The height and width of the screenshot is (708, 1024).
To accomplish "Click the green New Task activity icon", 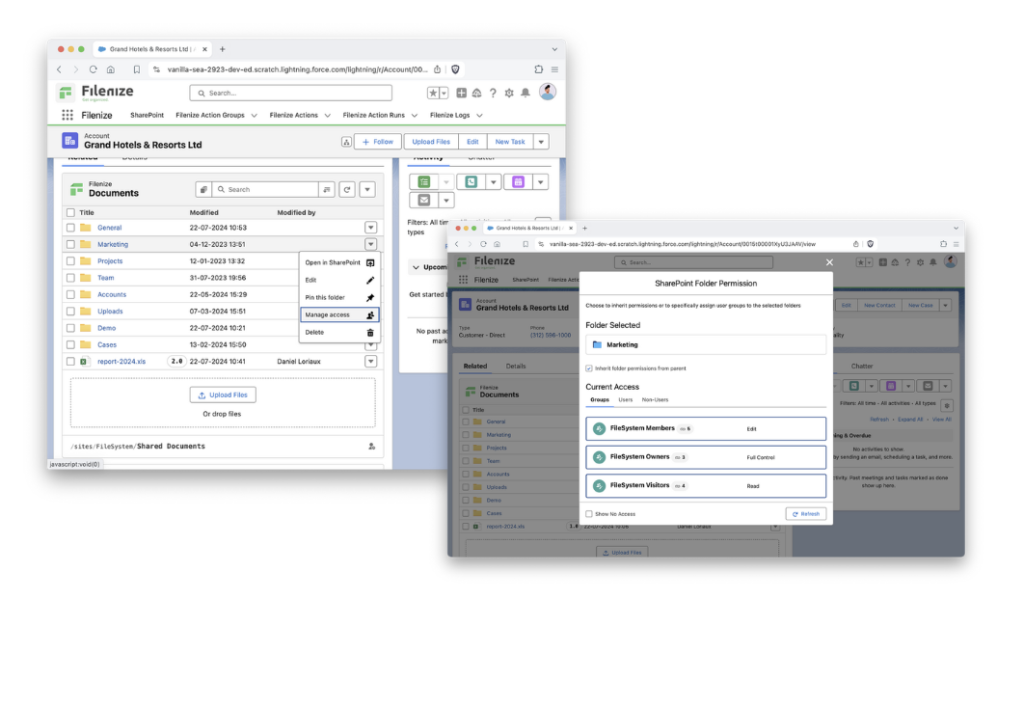I will coord(424,182).
